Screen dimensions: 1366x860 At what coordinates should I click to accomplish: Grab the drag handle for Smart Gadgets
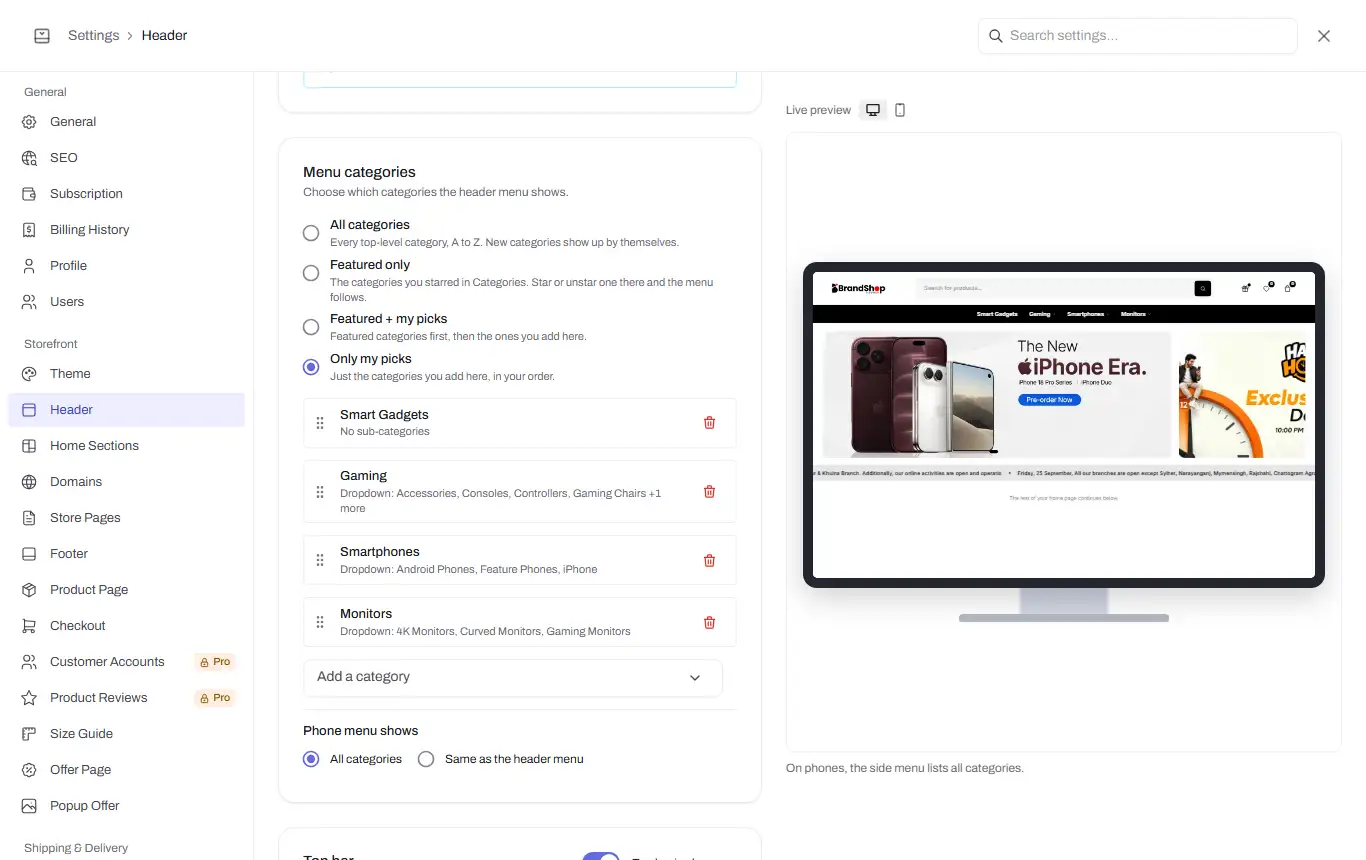320,423
